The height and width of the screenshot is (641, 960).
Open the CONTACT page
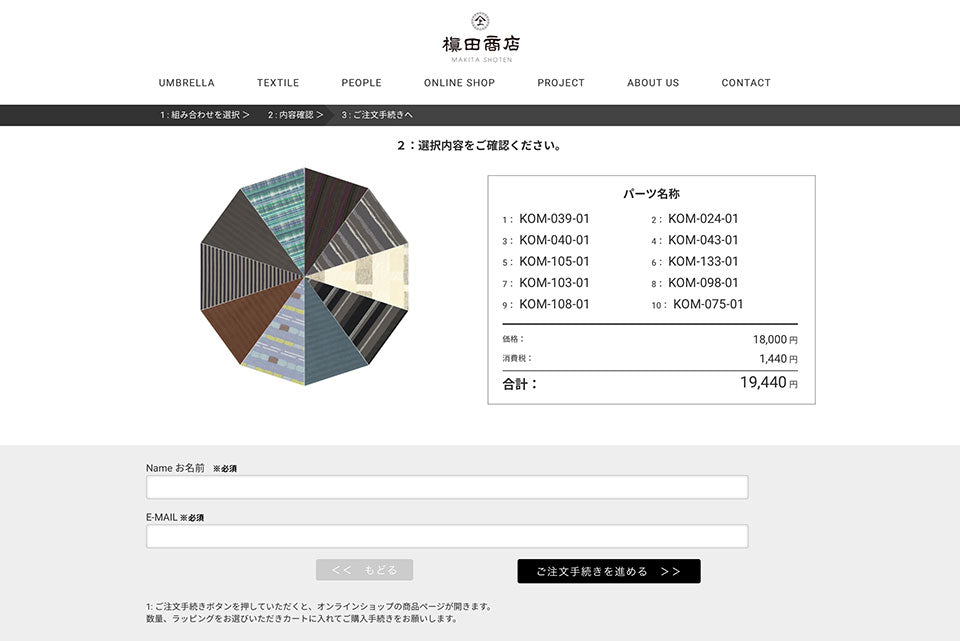[746, 83]
